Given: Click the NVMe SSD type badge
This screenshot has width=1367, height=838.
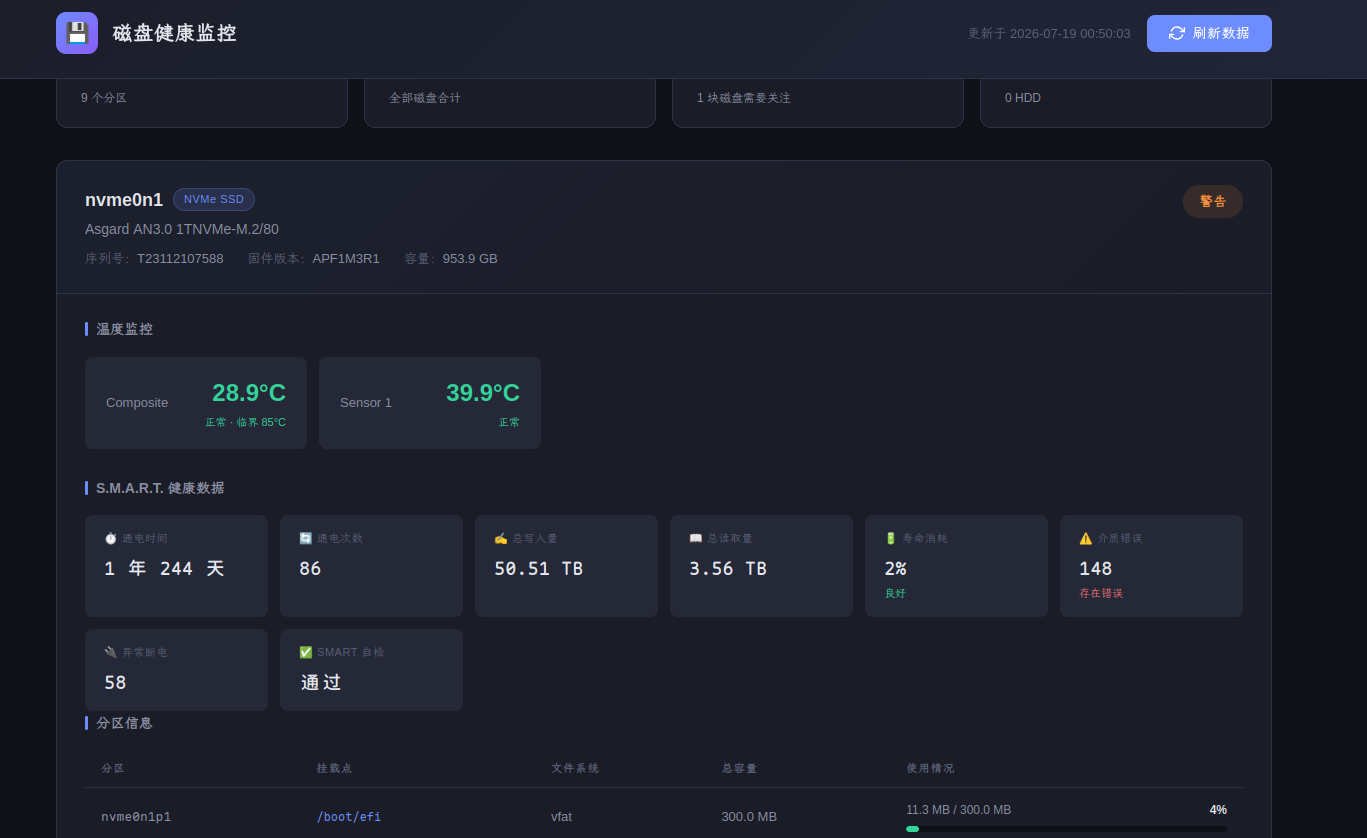Looking at the screenshot, I should click(214, 199).
